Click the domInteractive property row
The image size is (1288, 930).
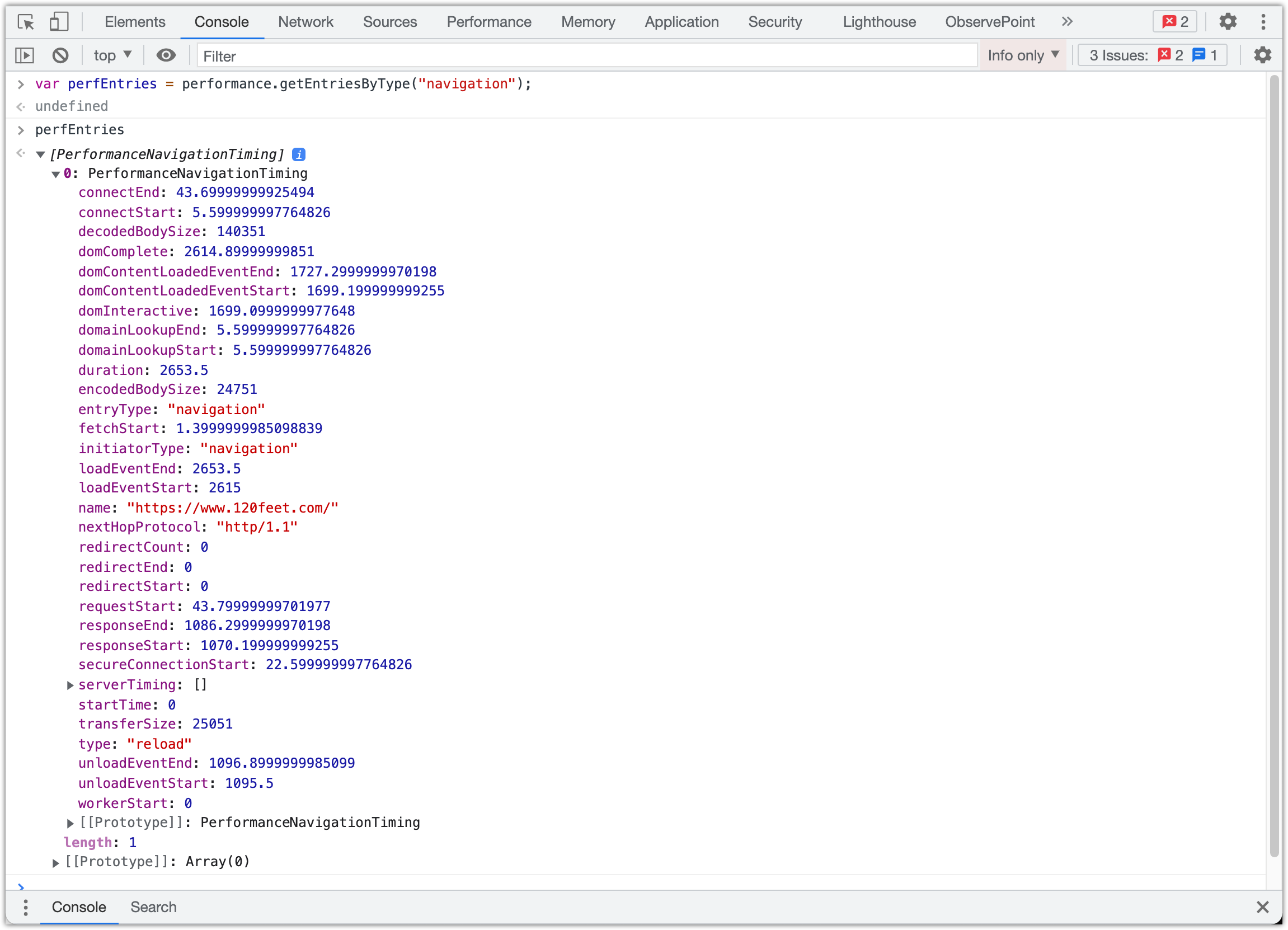click(217, 311)
